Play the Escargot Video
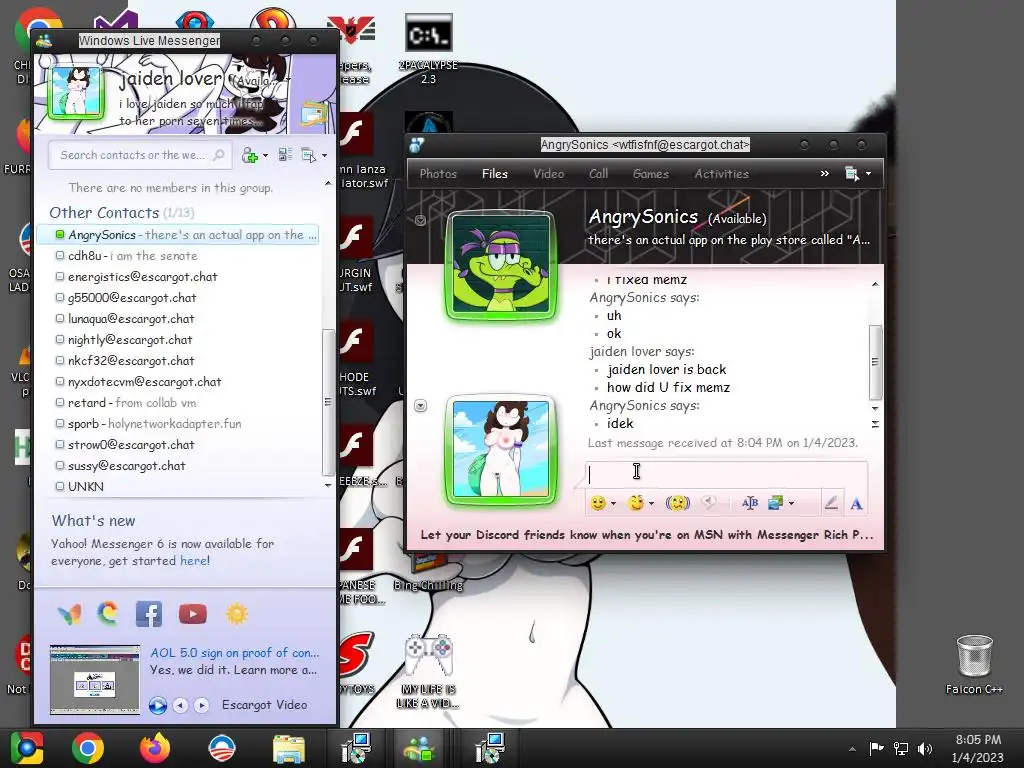 click(x=157, y=705)
